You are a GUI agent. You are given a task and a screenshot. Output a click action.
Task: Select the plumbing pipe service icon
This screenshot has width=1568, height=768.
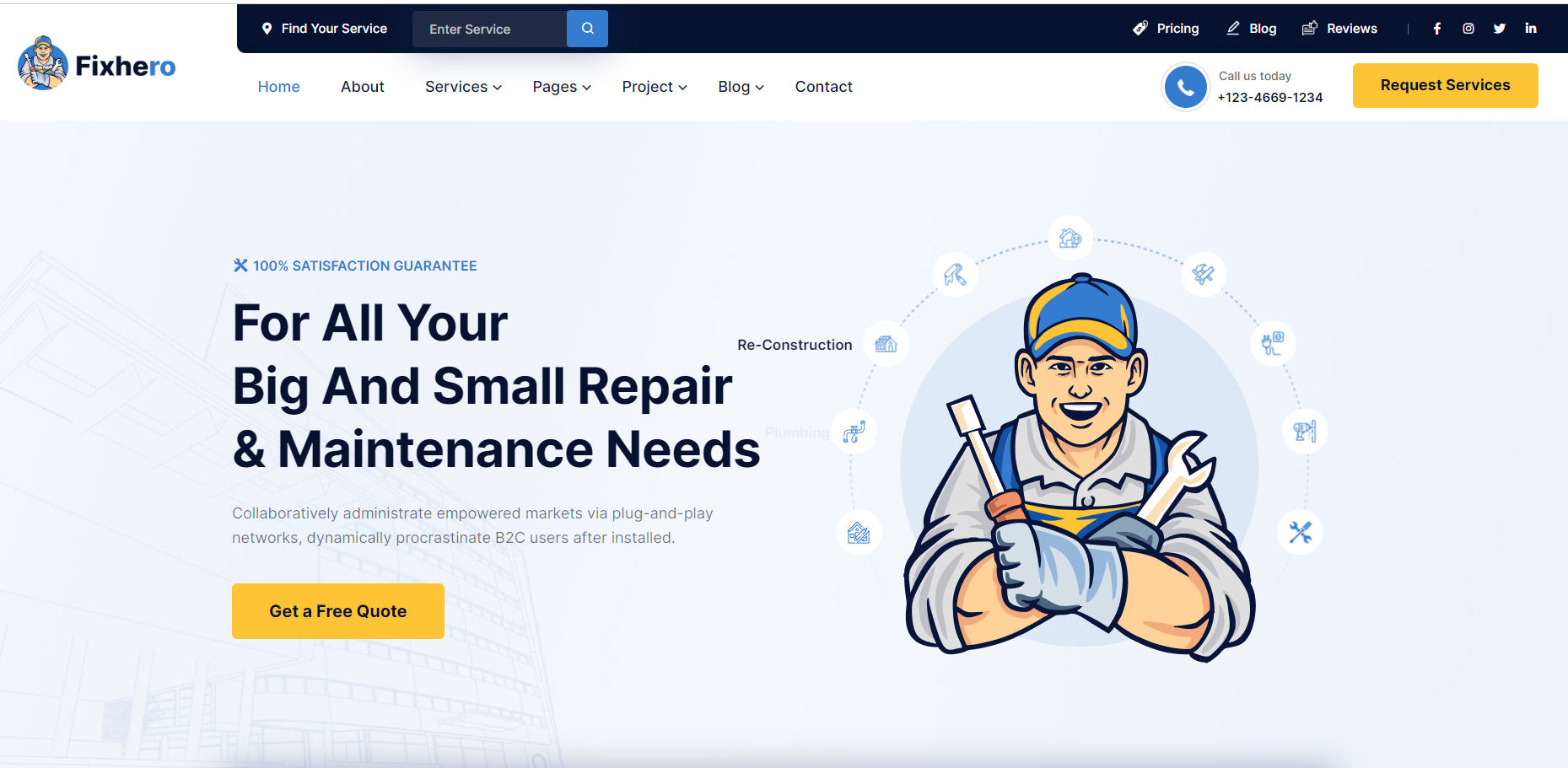point(854,432)
